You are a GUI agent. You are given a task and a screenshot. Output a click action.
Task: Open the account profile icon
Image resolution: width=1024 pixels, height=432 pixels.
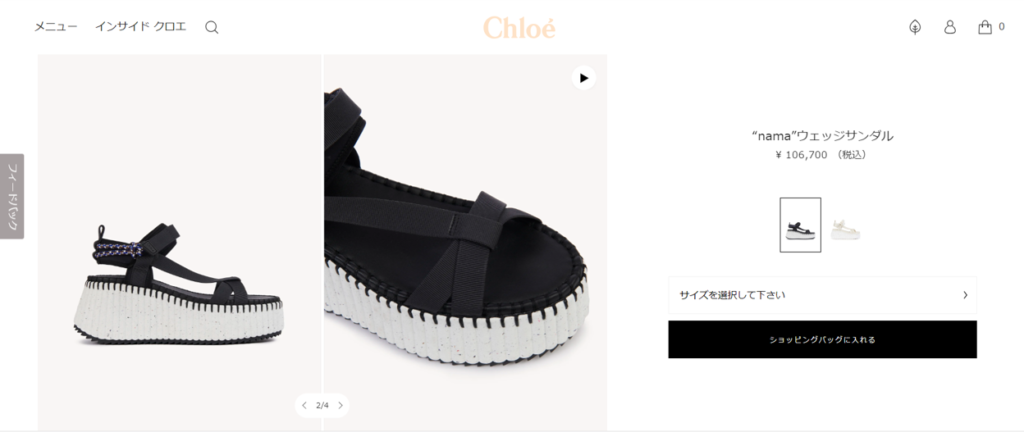[x=950, y=27]
